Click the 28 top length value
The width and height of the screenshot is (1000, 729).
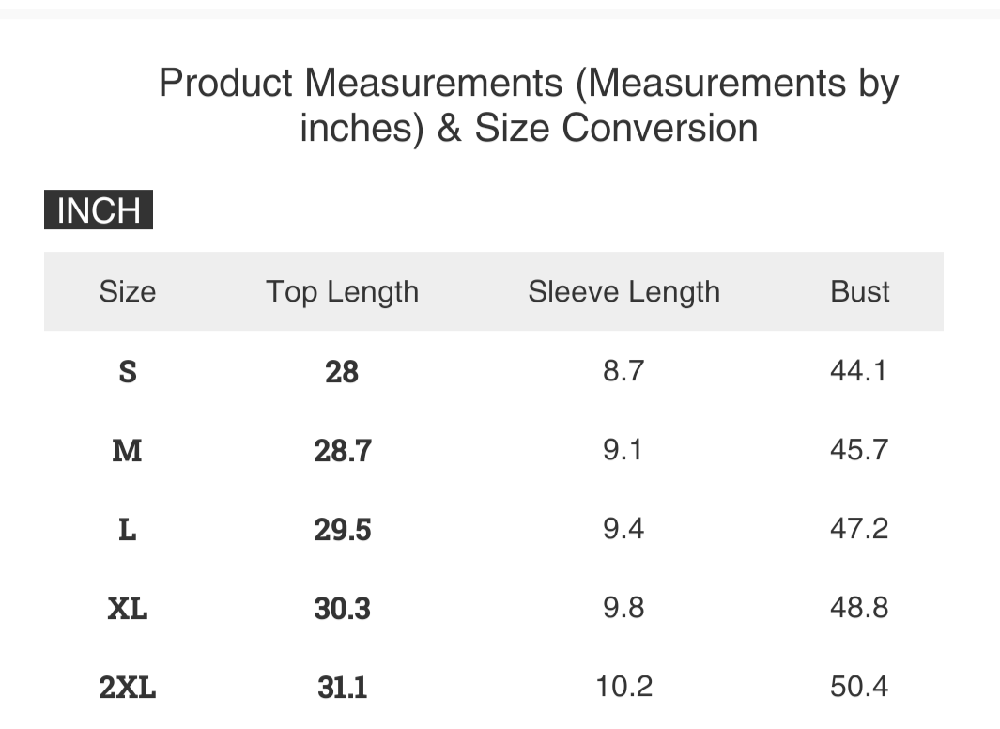click(x=342, y=372)
